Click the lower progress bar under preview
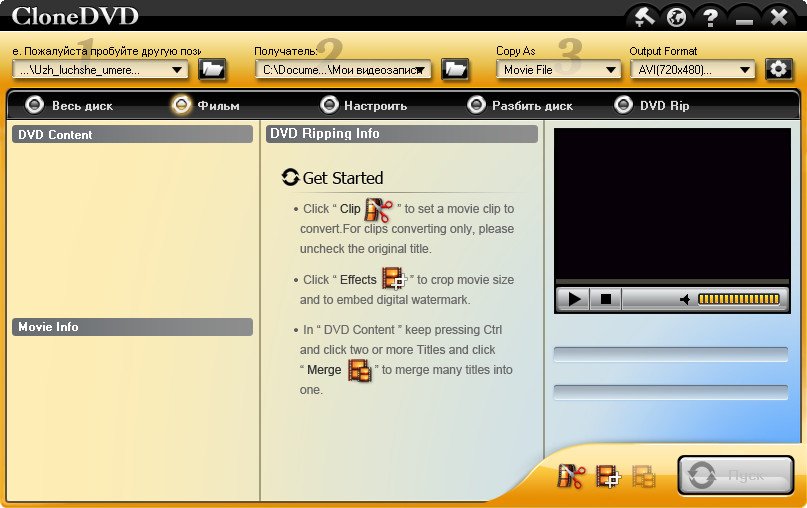807x508 pixels. 671,392
